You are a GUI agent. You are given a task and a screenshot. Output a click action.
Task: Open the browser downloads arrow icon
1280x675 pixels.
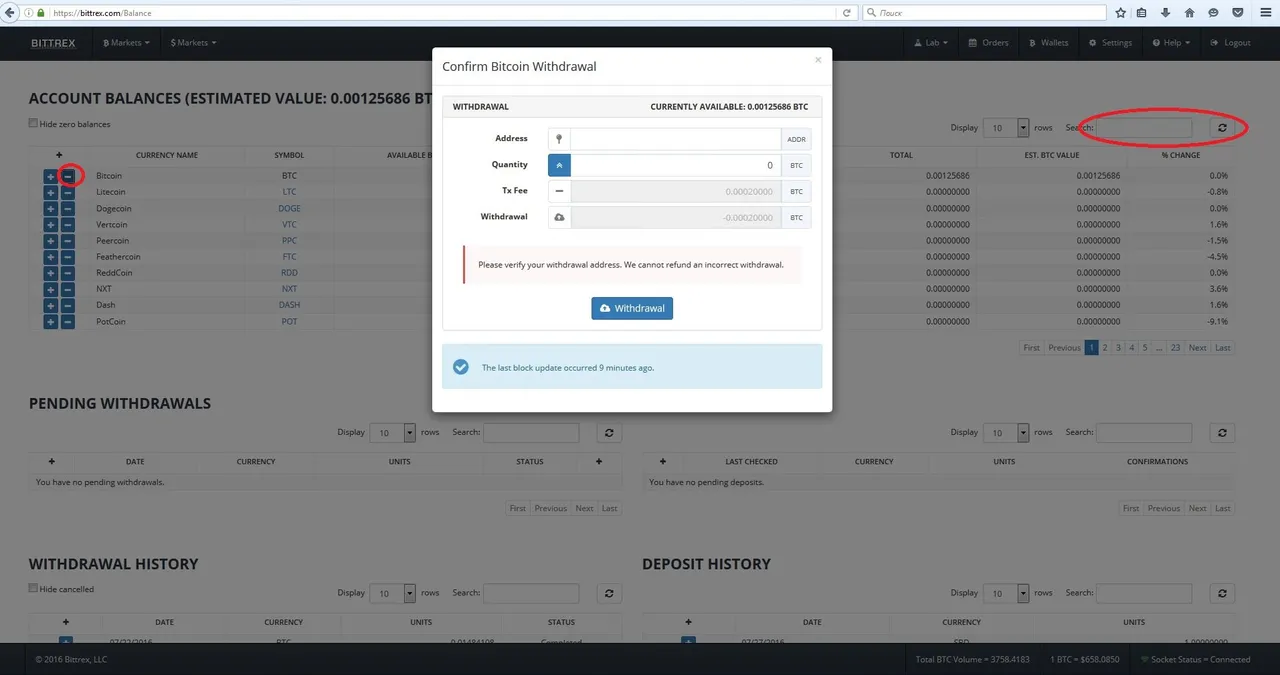(1166, 13)
